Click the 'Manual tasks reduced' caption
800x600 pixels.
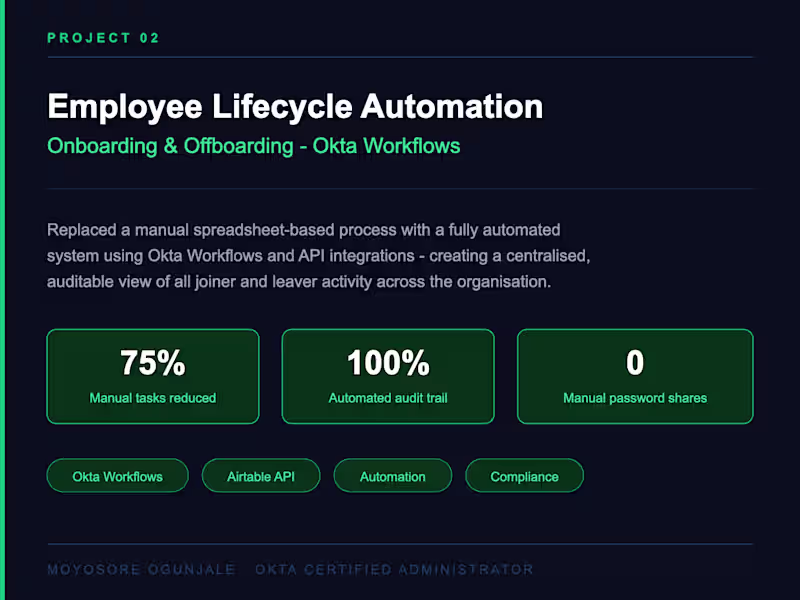click(x=153, y=398)
